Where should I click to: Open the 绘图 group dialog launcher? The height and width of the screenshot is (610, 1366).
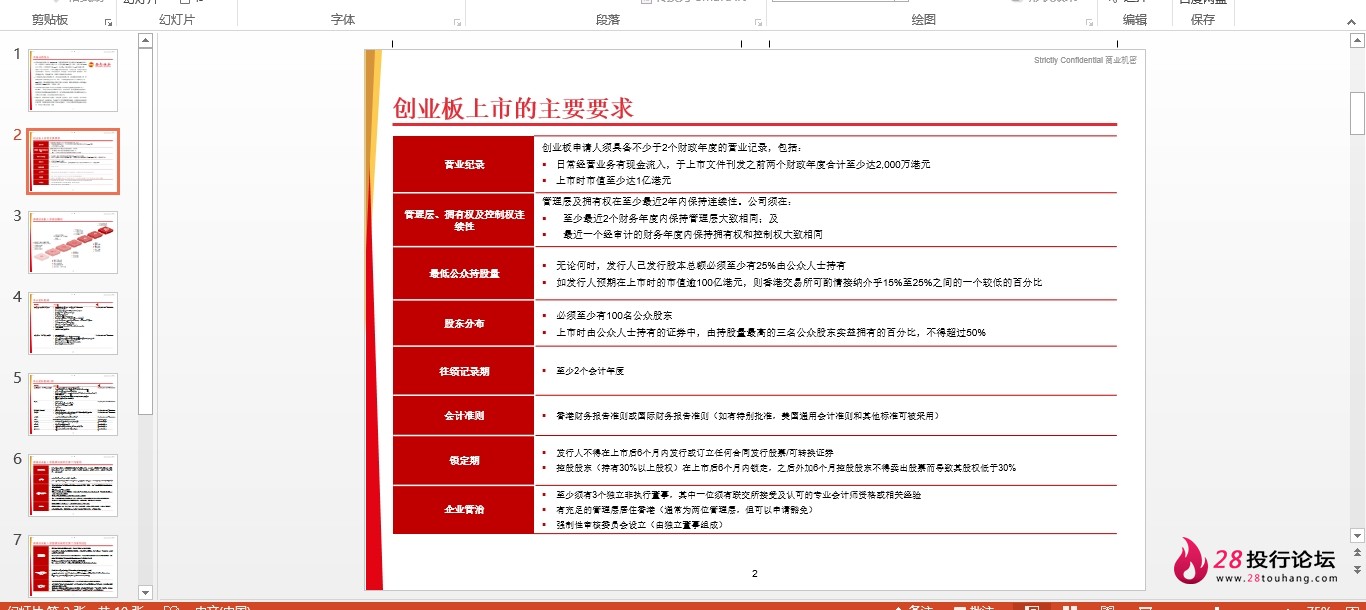[x=1089, y=21]
